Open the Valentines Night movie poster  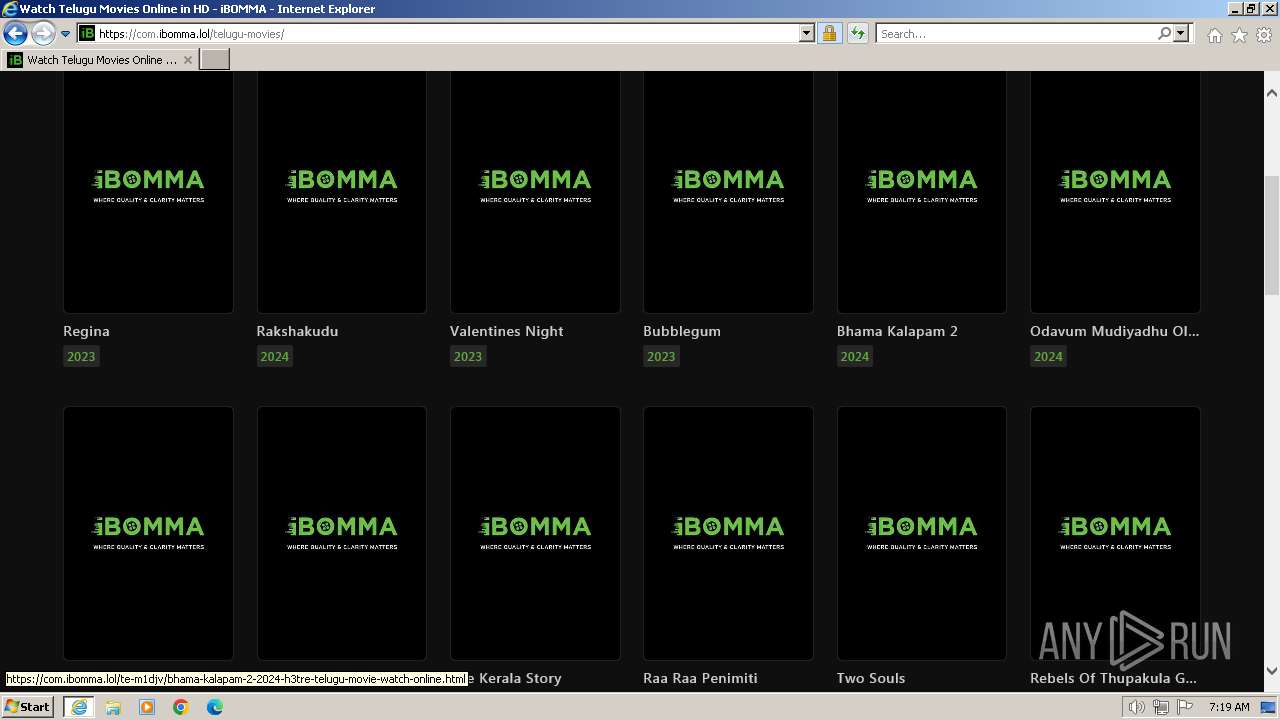tap(535, 192)
